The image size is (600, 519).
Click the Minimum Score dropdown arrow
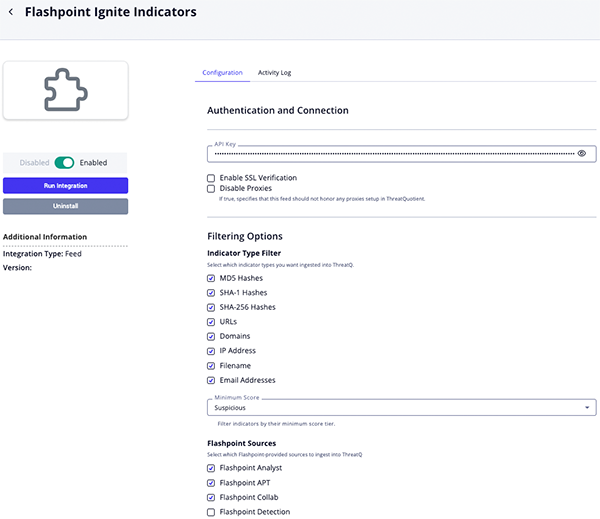click(x=586, y=408)
